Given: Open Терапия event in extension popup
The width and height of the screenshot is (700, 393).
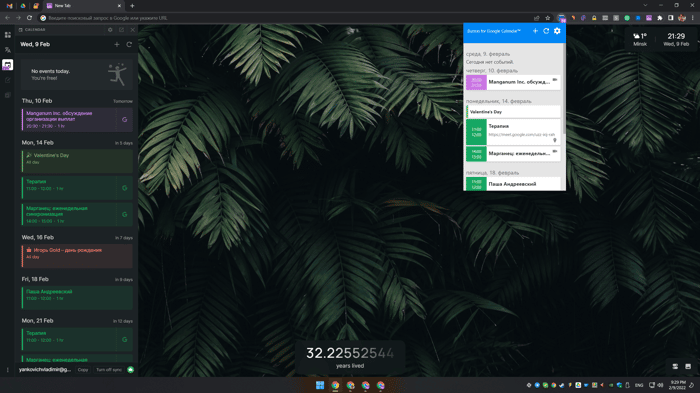Looking at the screenshot, I should click(x=513, y=132).
